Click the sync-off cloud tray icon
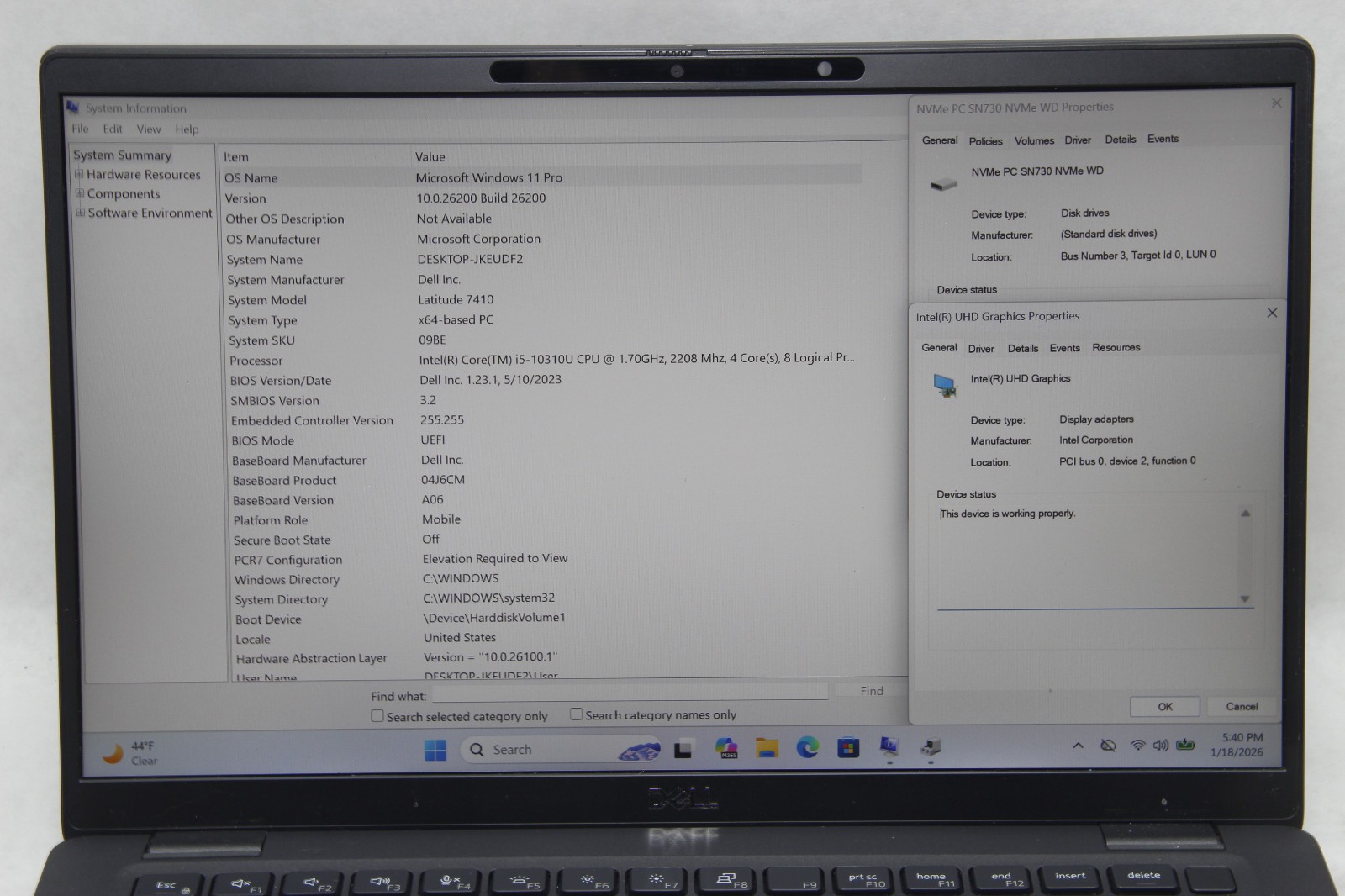This screenshot has height=896, width=1345. click(x=1109, y=746)
